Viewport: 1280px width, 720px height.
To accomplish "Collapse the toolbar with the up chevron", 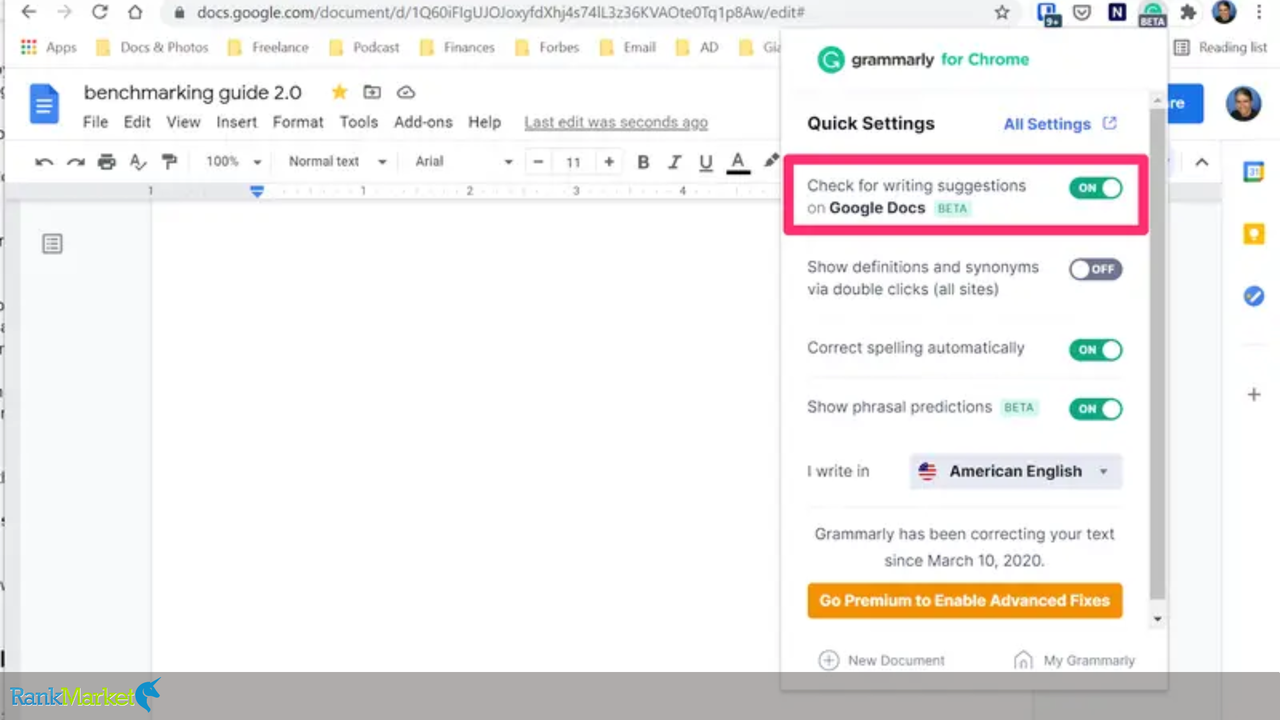I will [x=1202, y=162].
